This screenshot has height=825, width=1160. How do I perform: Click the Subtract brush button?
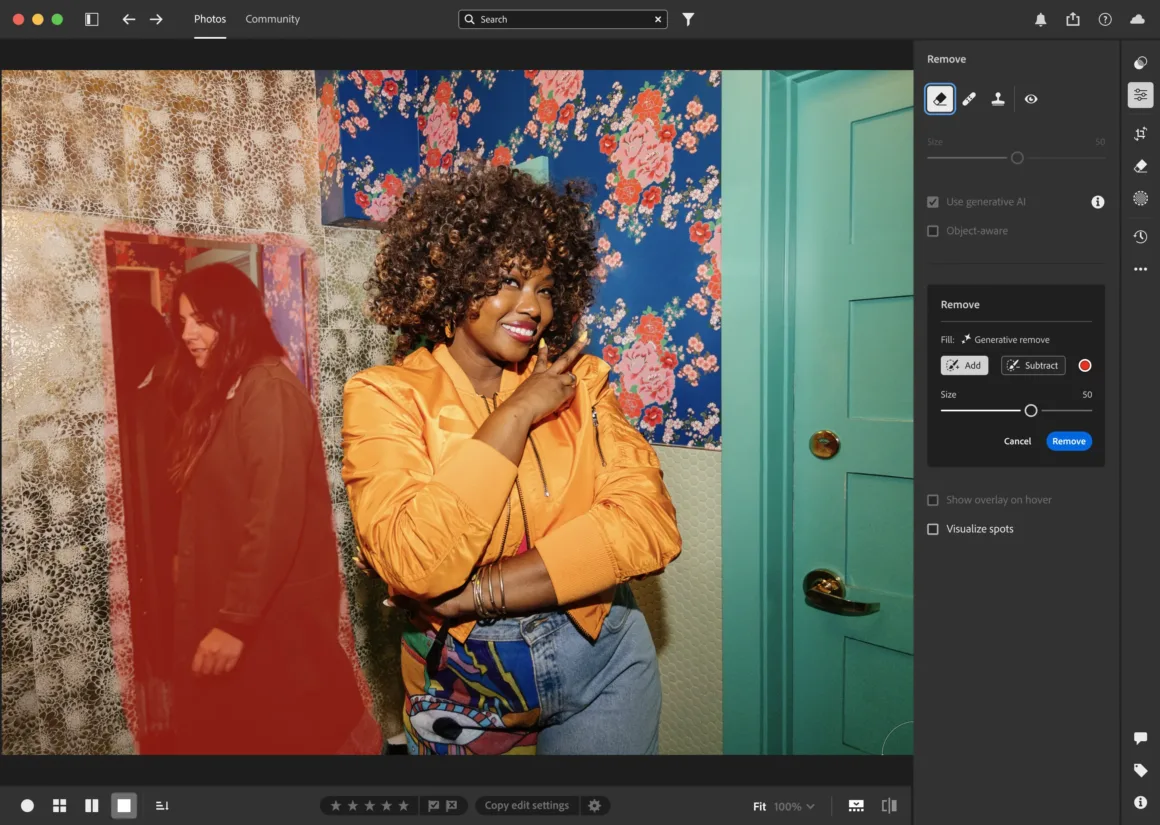1033,366
